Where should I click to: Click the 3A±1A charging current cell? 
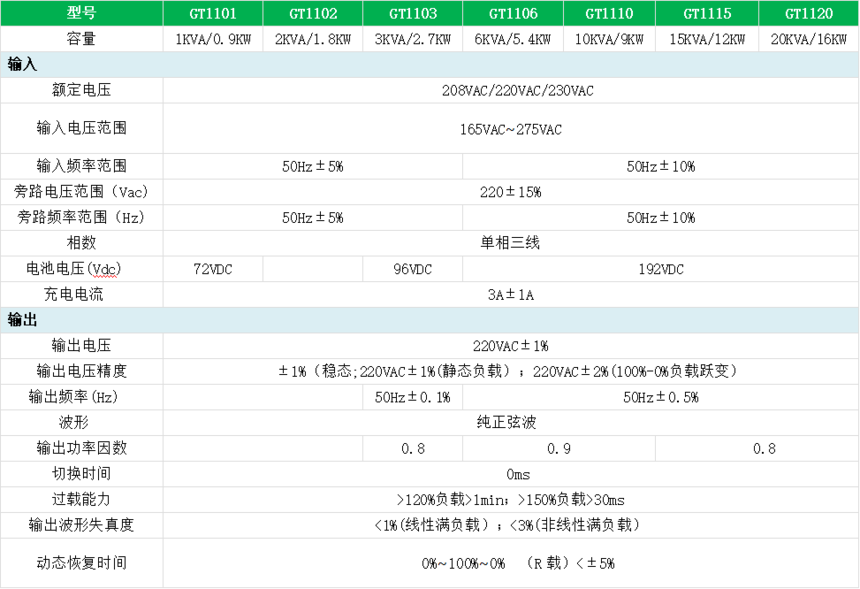coord(510,295)
